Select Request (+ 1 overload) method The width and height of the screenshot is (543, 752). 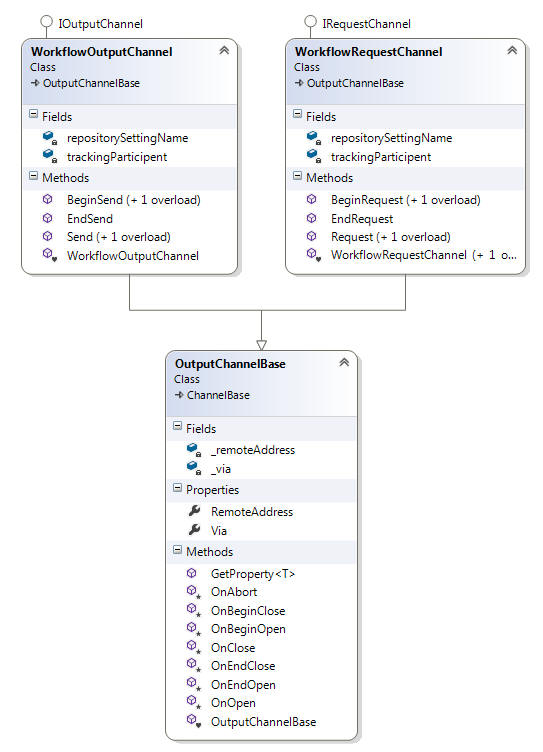(390, 237)
